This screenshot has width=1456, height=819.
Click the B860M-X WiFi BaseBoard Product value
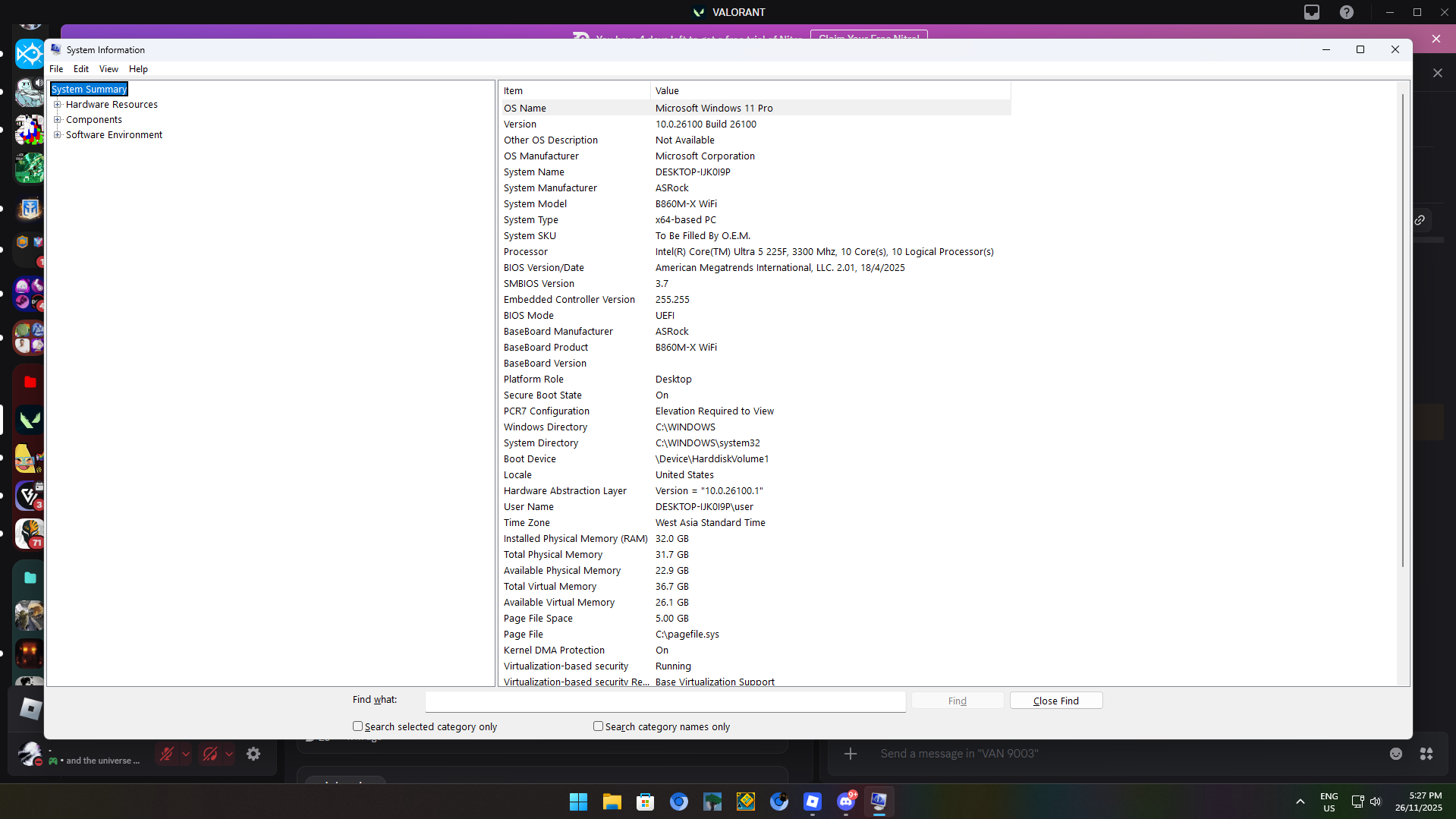coord(686,348)
